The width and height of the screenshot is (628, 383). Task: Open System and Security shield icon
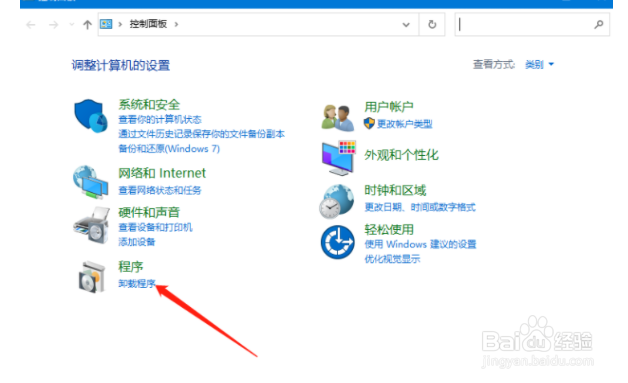pos(91,116)
